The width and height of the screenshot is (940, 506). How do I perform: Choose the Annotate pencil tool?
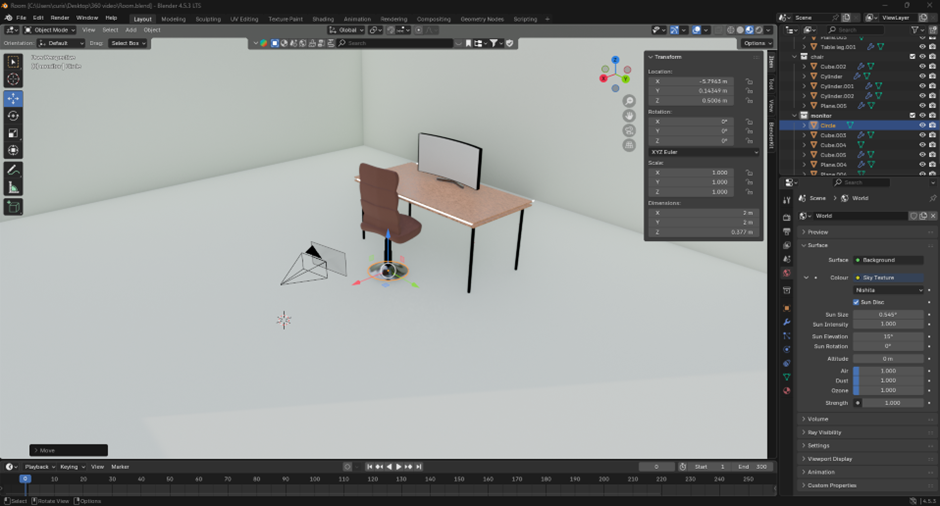(13, 170)
